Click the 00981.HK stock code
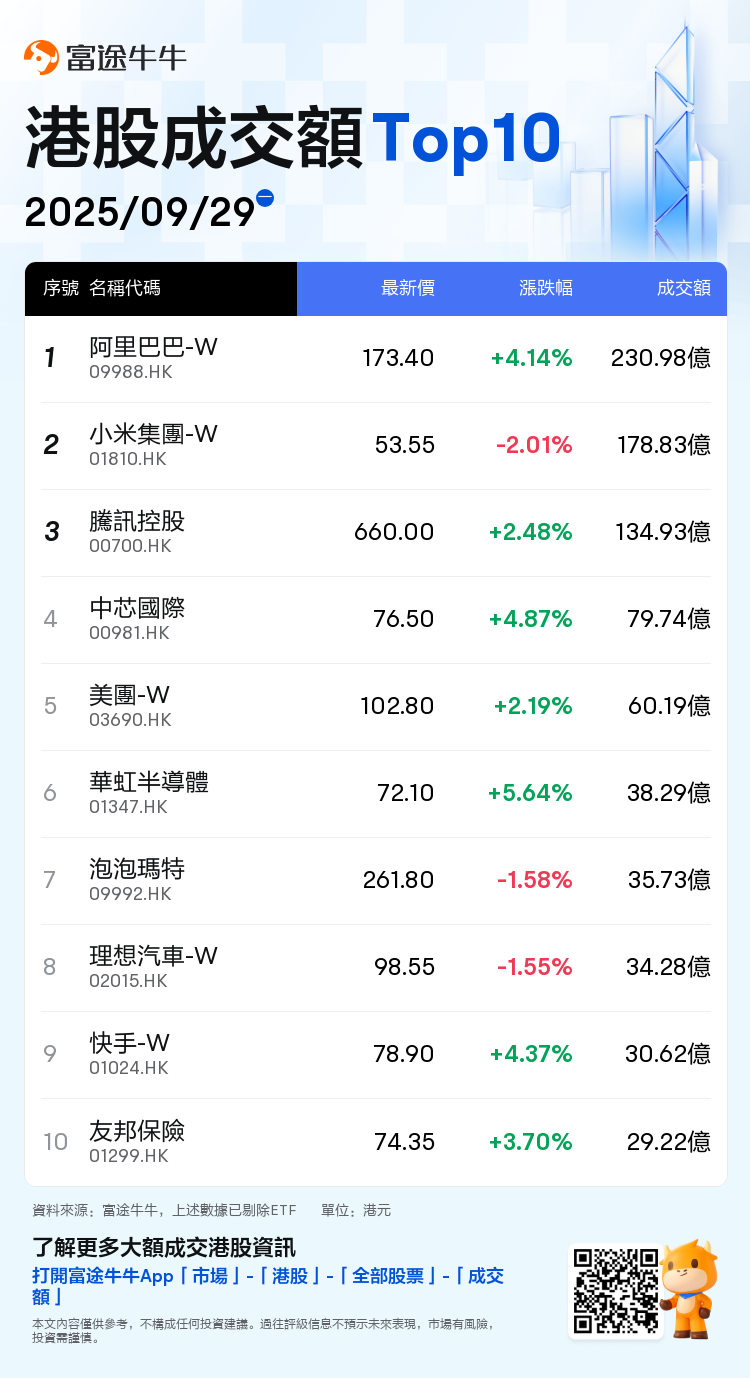The width and height of the screenshot is (750, 1378). pyautogui.click(x=129, y=633)
